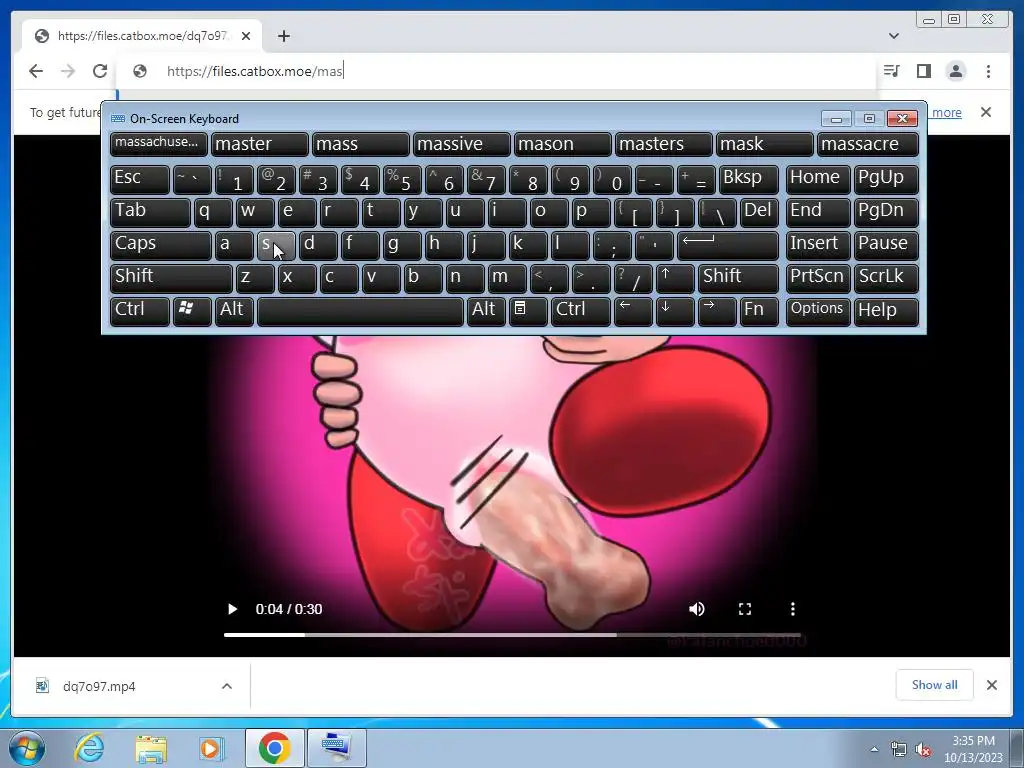Toggle the right Ctrl key
Image resolution: width=1024 pixels, height=768 pixels.
(581, 311)
